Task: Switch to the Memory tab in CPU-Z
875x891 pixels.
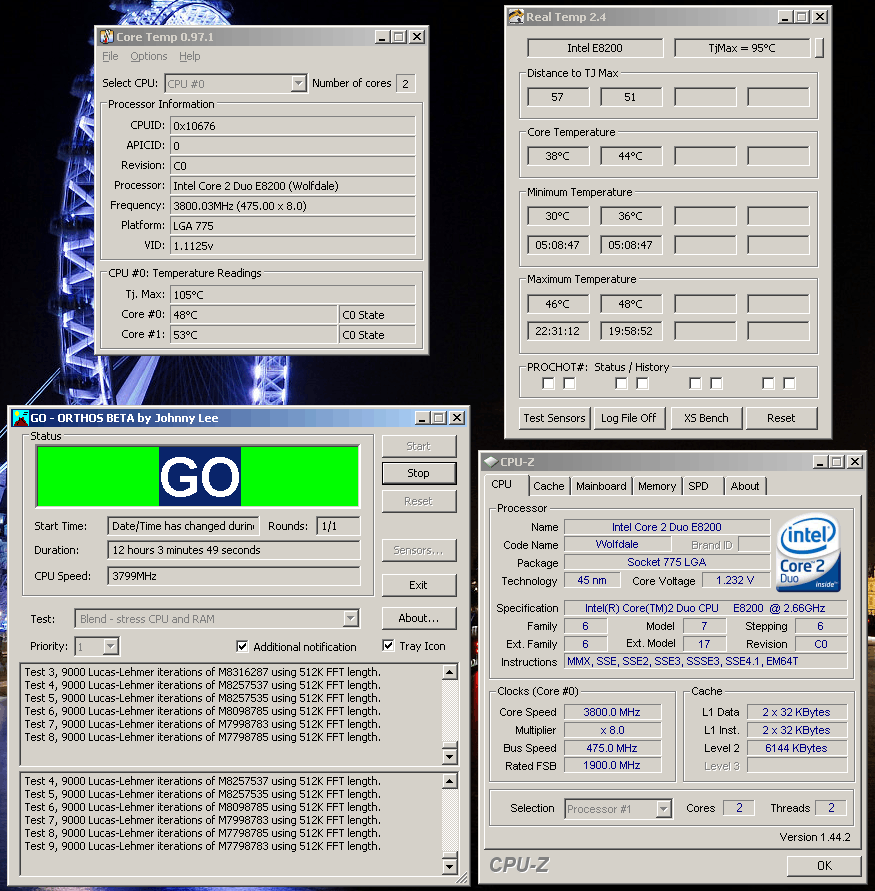Action: pos(657,486)
